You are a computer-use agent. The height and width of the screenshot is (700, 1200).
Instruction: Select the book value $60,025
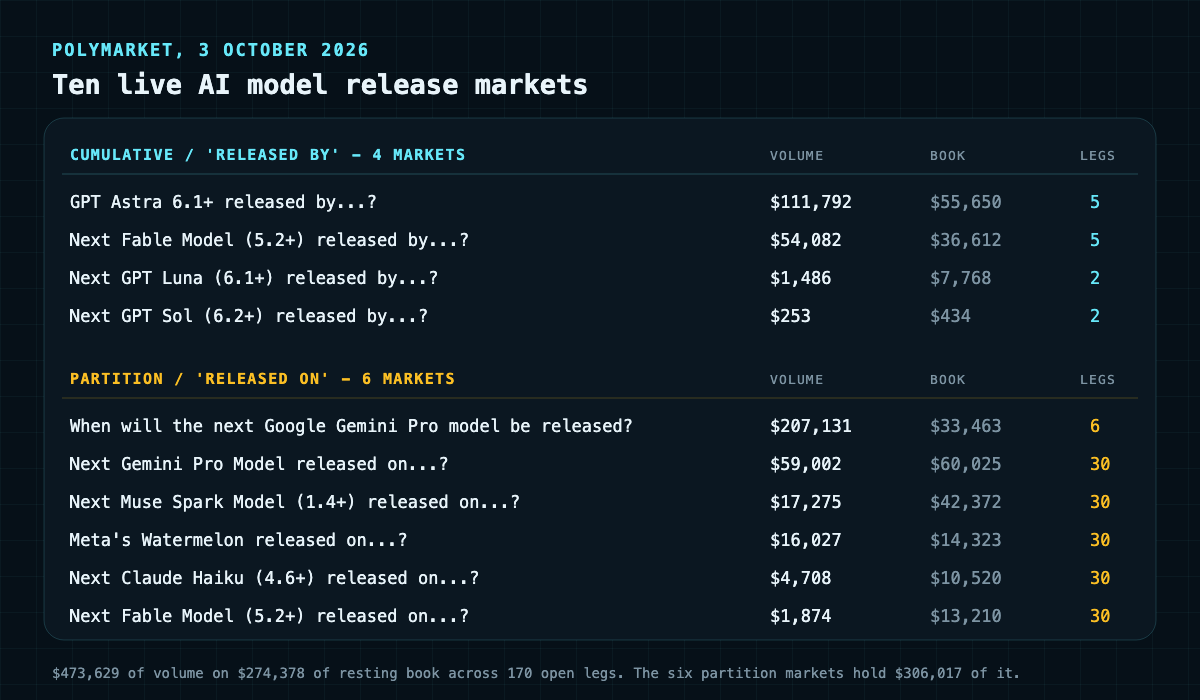pos(966,464)
